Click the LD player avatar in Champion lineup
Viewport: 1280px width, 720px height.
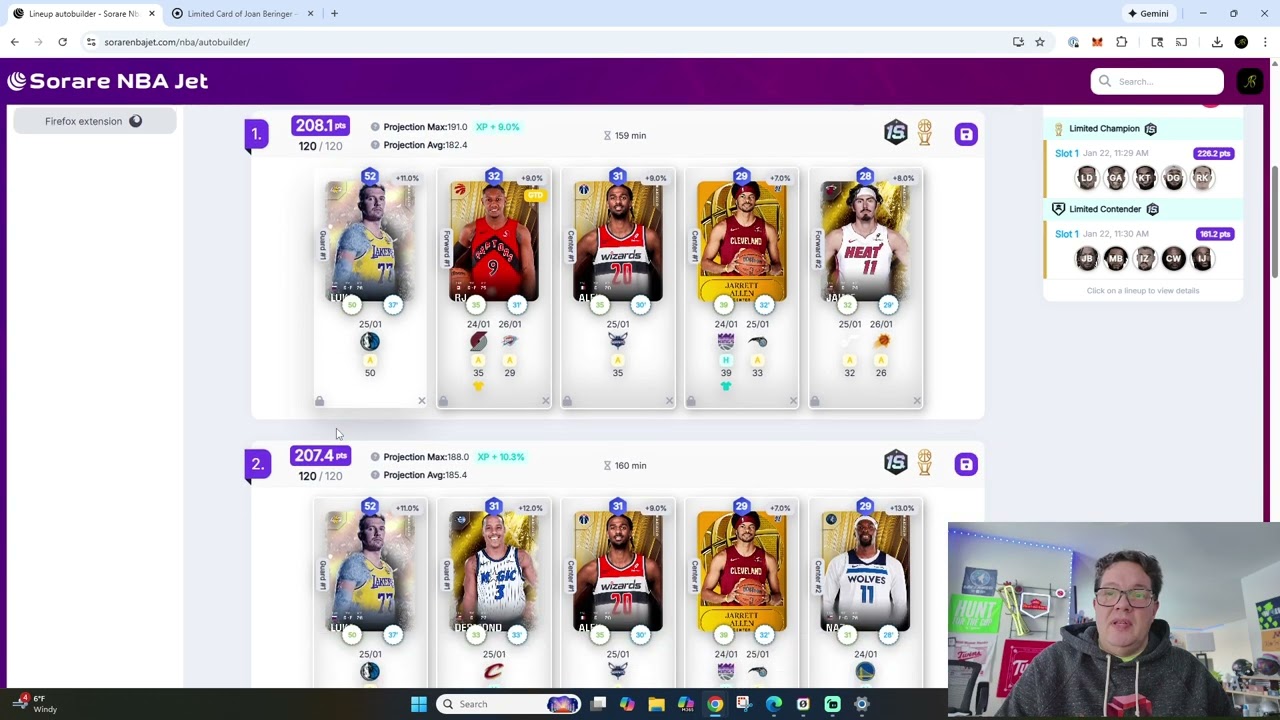click(1086, 178)
